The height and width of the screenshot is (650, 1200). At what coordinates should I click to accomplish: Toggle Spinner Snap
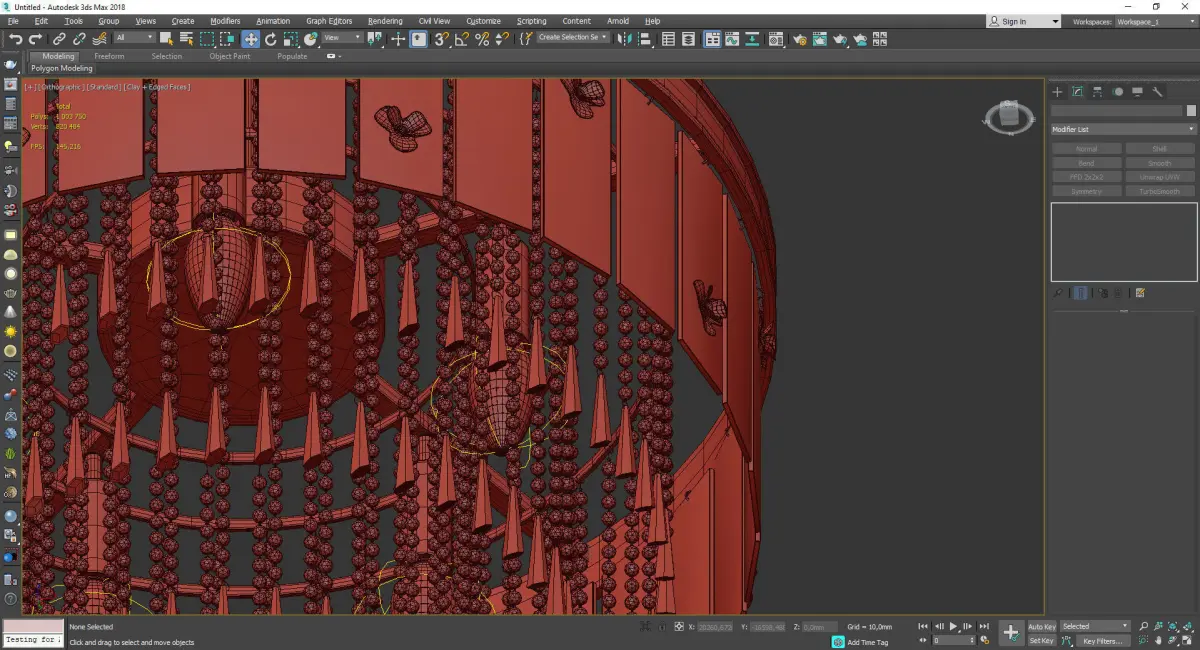click(503, 39)
